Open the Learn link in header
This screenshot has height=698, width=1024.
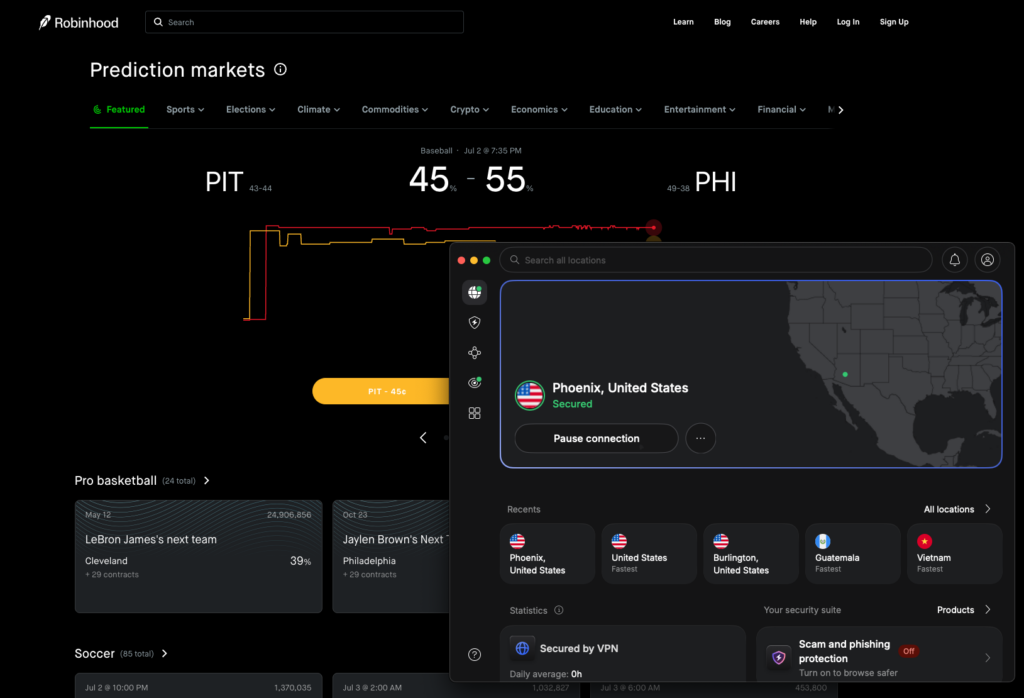pos(683,22)
